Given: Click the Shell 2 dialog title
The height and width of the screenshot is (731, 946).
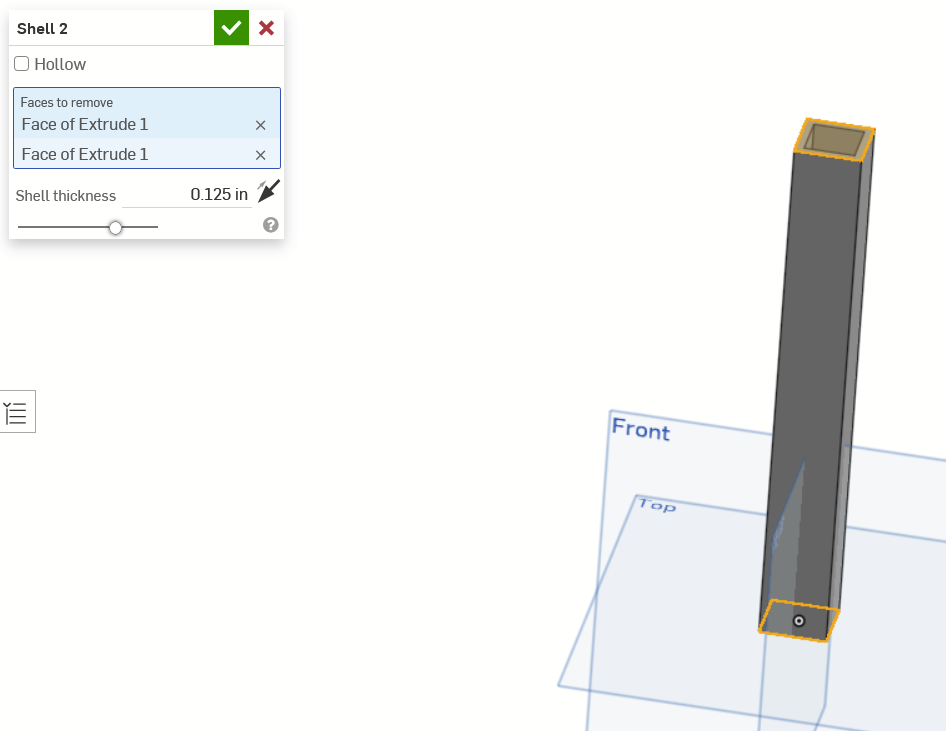Looking at the screenshot, I should tap(42, 28).
